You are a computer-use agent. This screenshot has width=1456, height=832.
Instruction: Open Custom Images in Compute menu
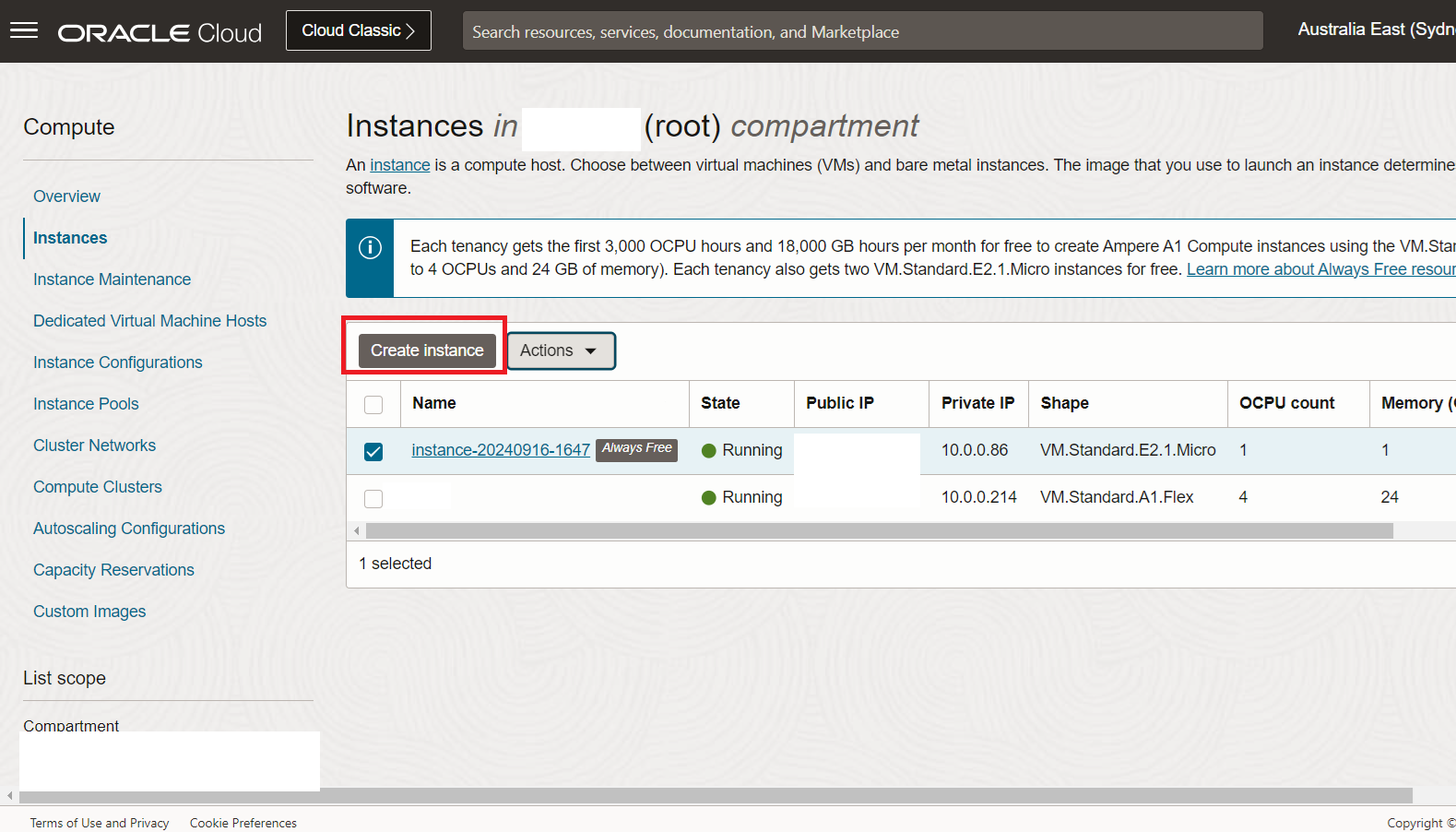coord(89,612)
